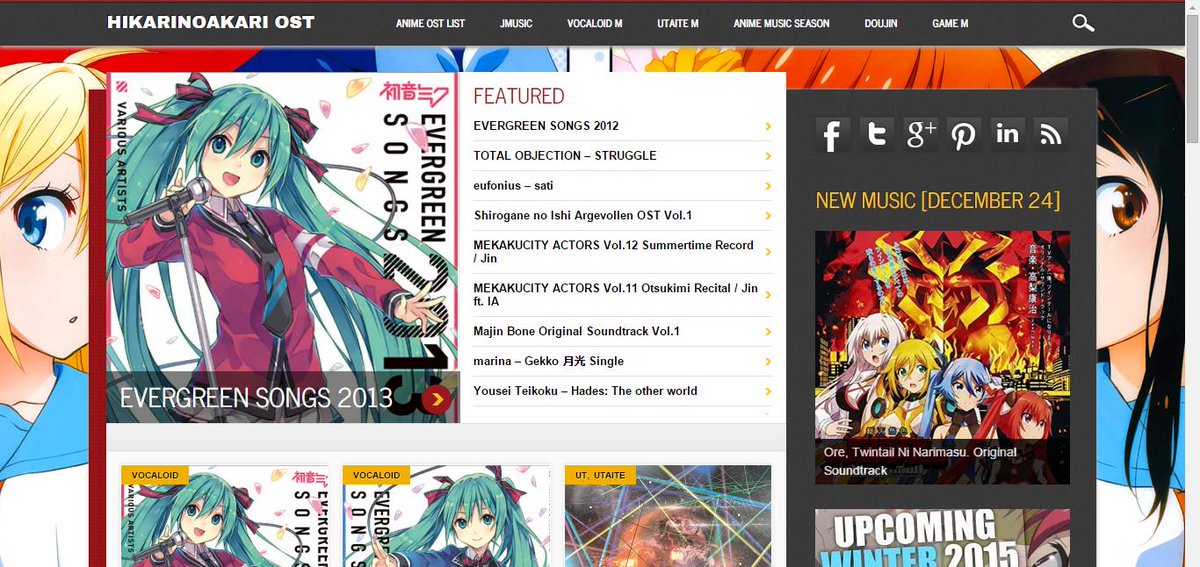Click red arrow button on Evergreen Songs 2013 banner
The image size is (1200, 567).
436,399
